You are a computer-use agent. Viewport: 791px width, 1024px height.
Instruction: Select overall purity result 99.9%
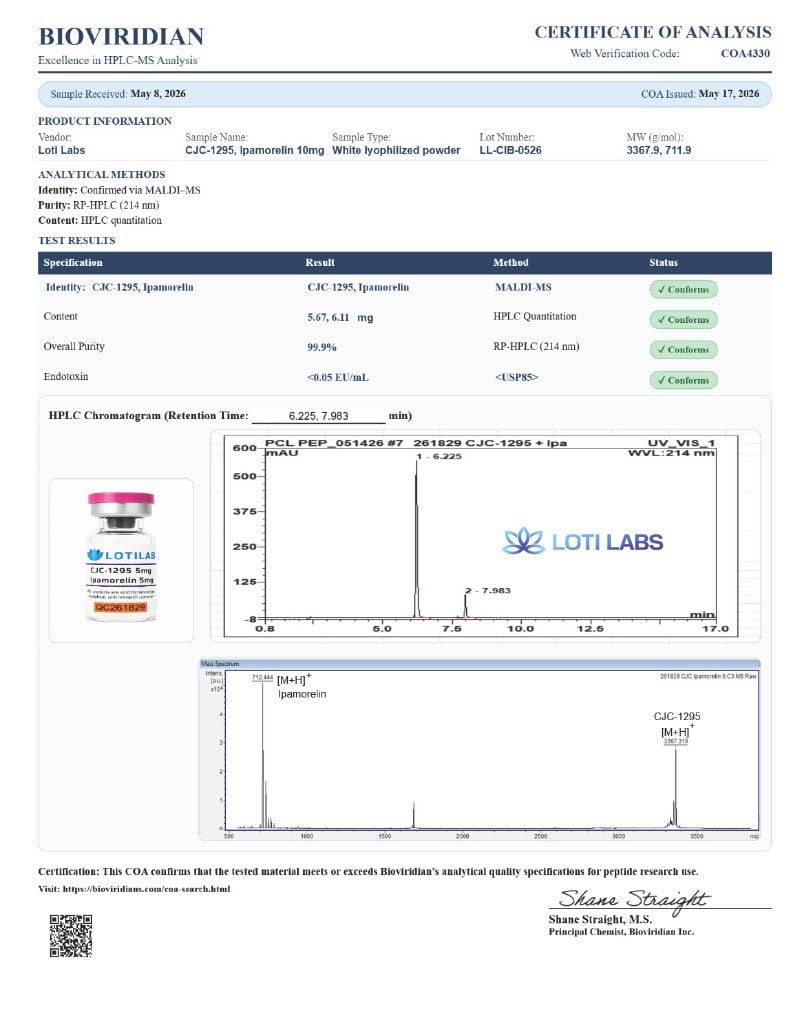322,347
